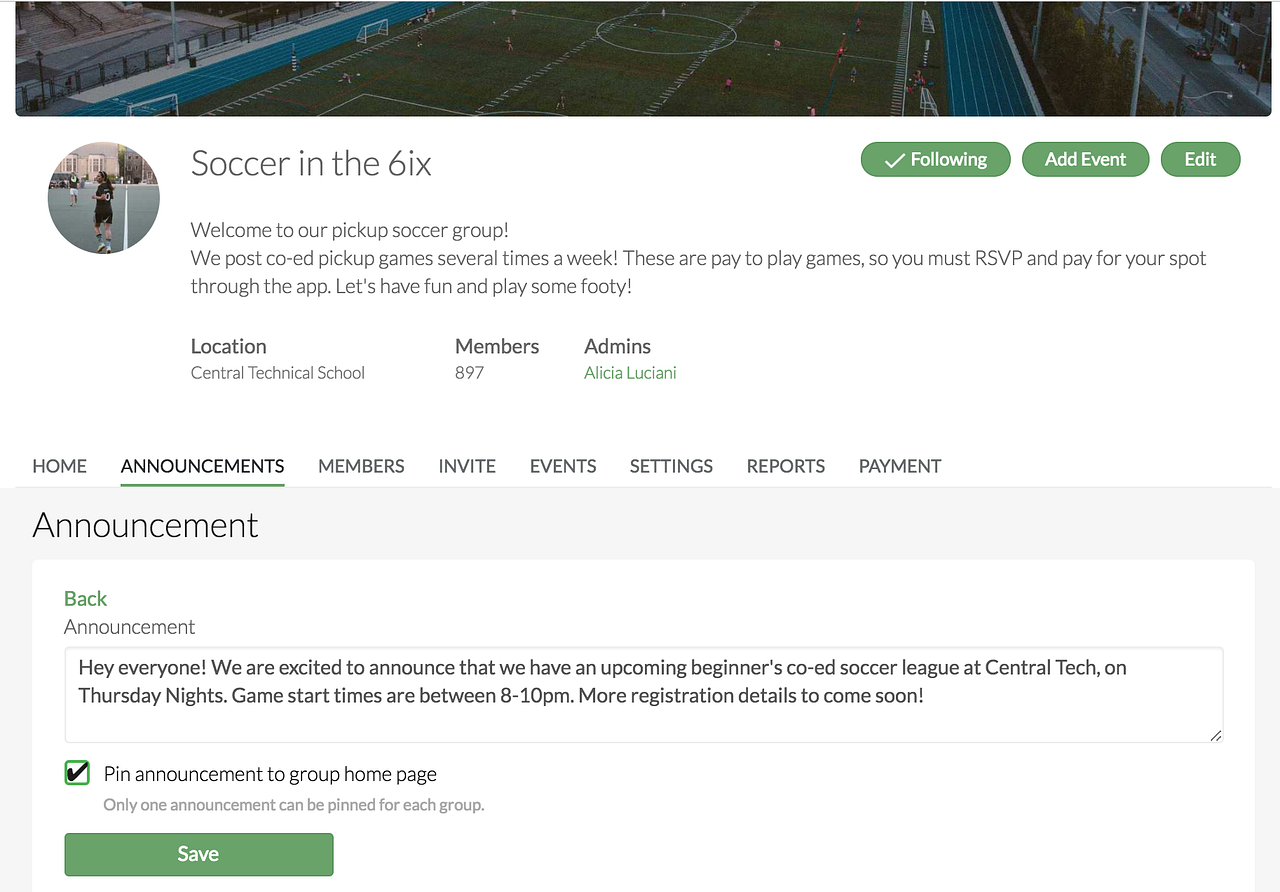
Task: Switch to the Home tab
Action: pyautogui.click(x=60, y=466)
